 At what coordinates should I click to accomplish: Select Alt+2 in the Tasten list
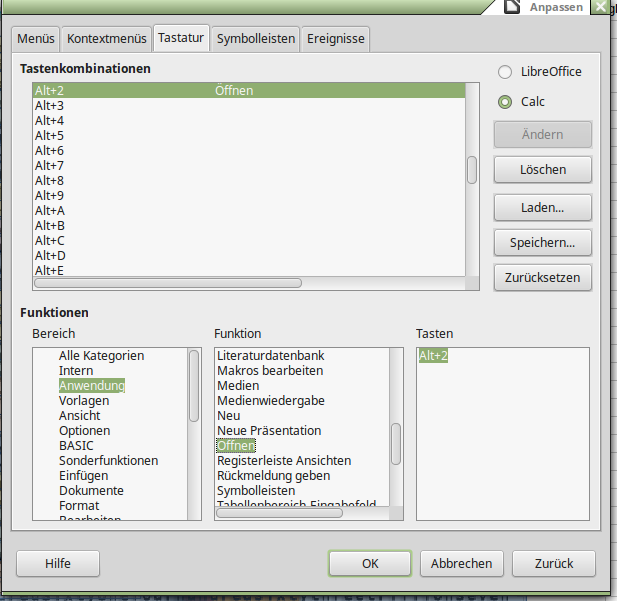click(433, 355)
